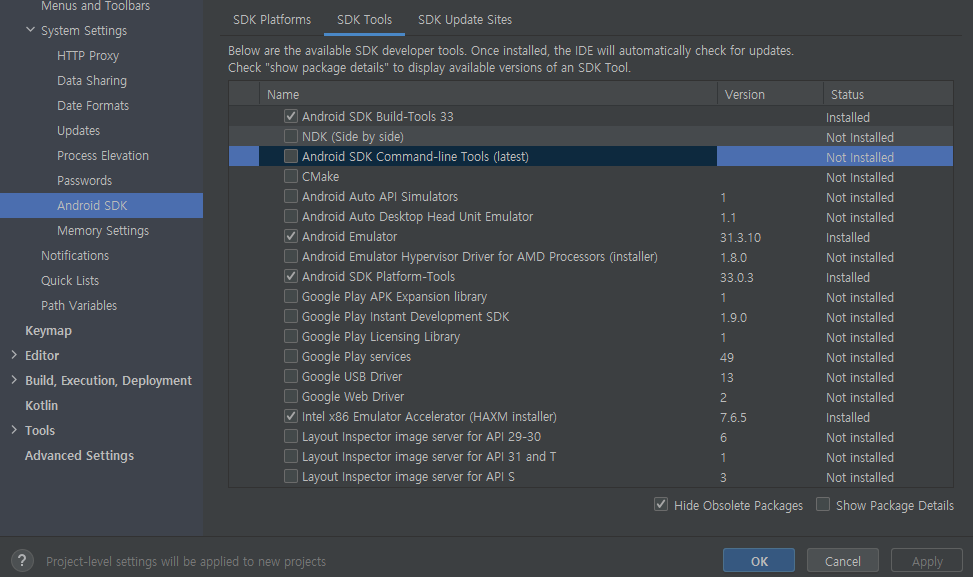Select Quick Lists settings
This screenshot has height=577, width=973.
pos(70,280)
